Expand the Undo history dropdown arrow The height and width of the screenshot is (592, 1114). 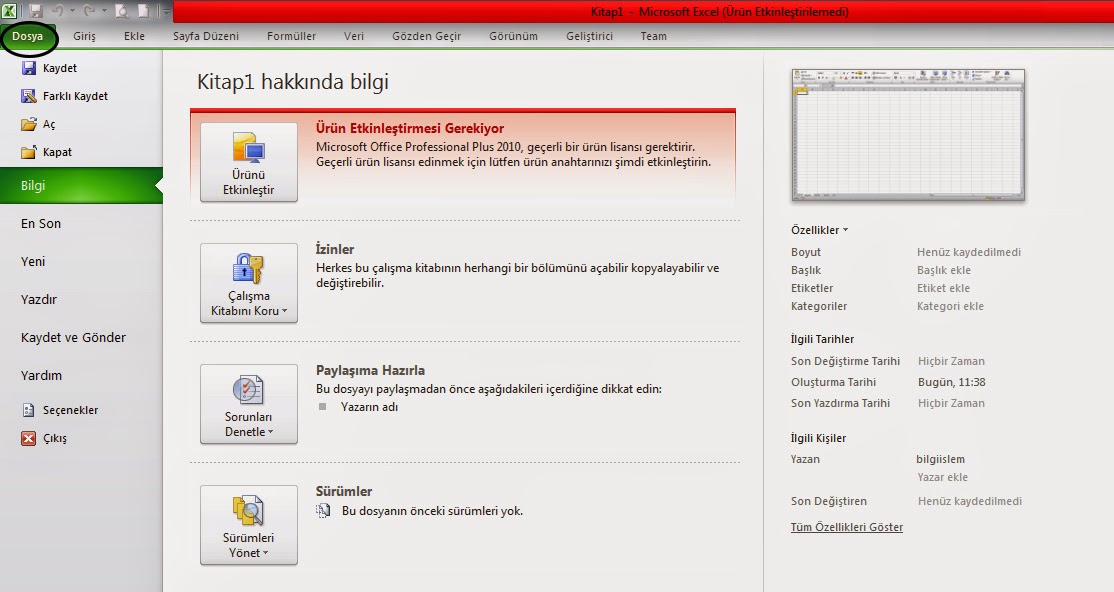tap(72, 9)
